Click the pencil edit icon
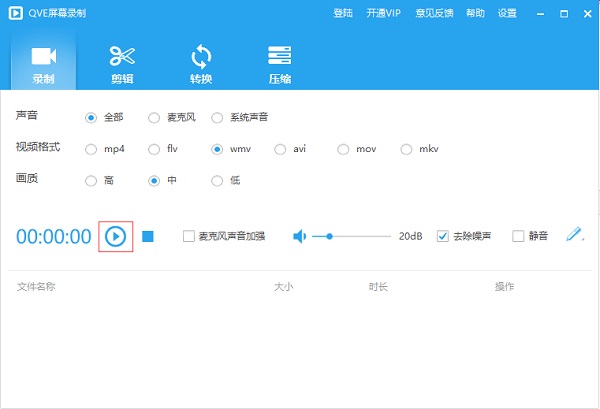Screen dimensions: 600x409 point(574,235)
